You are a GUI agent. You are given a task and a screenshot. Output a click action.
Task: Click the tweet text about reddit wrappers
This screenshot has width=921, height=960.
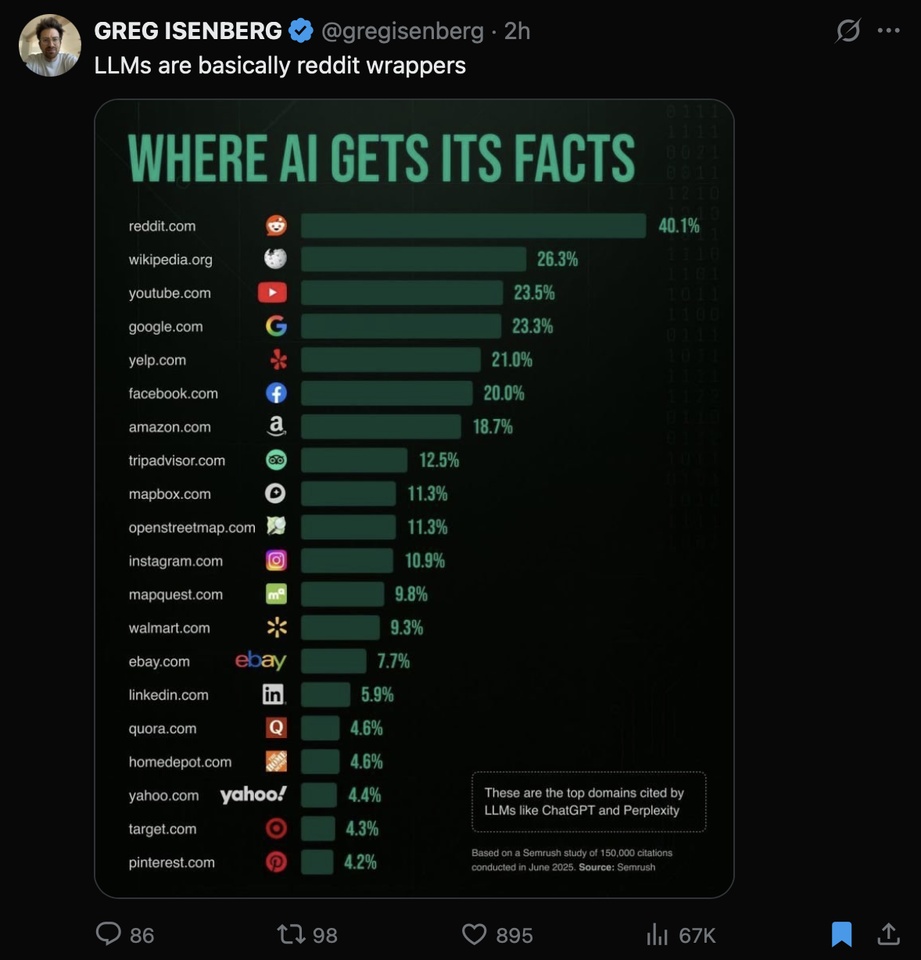(x=280, y=66)
